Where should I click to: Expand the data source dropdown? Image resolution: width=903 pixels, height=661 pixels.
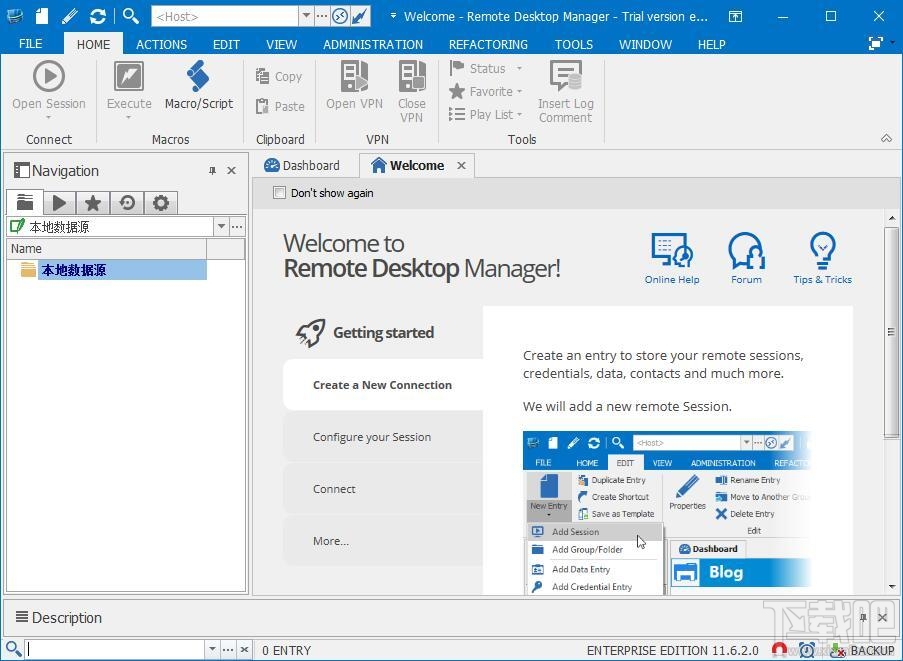pos(220,227)
